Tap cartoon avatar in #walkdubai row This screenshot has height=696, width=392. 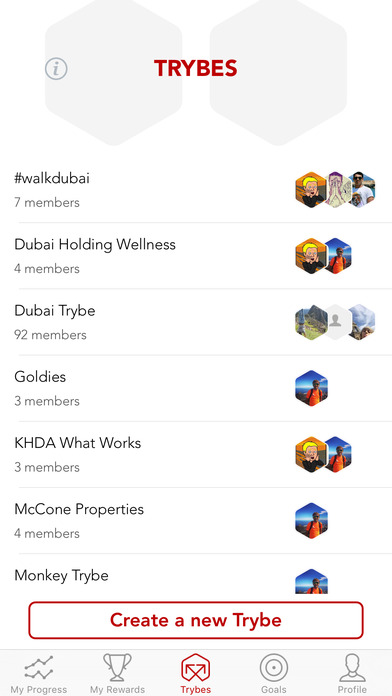(x=311, y=190)
